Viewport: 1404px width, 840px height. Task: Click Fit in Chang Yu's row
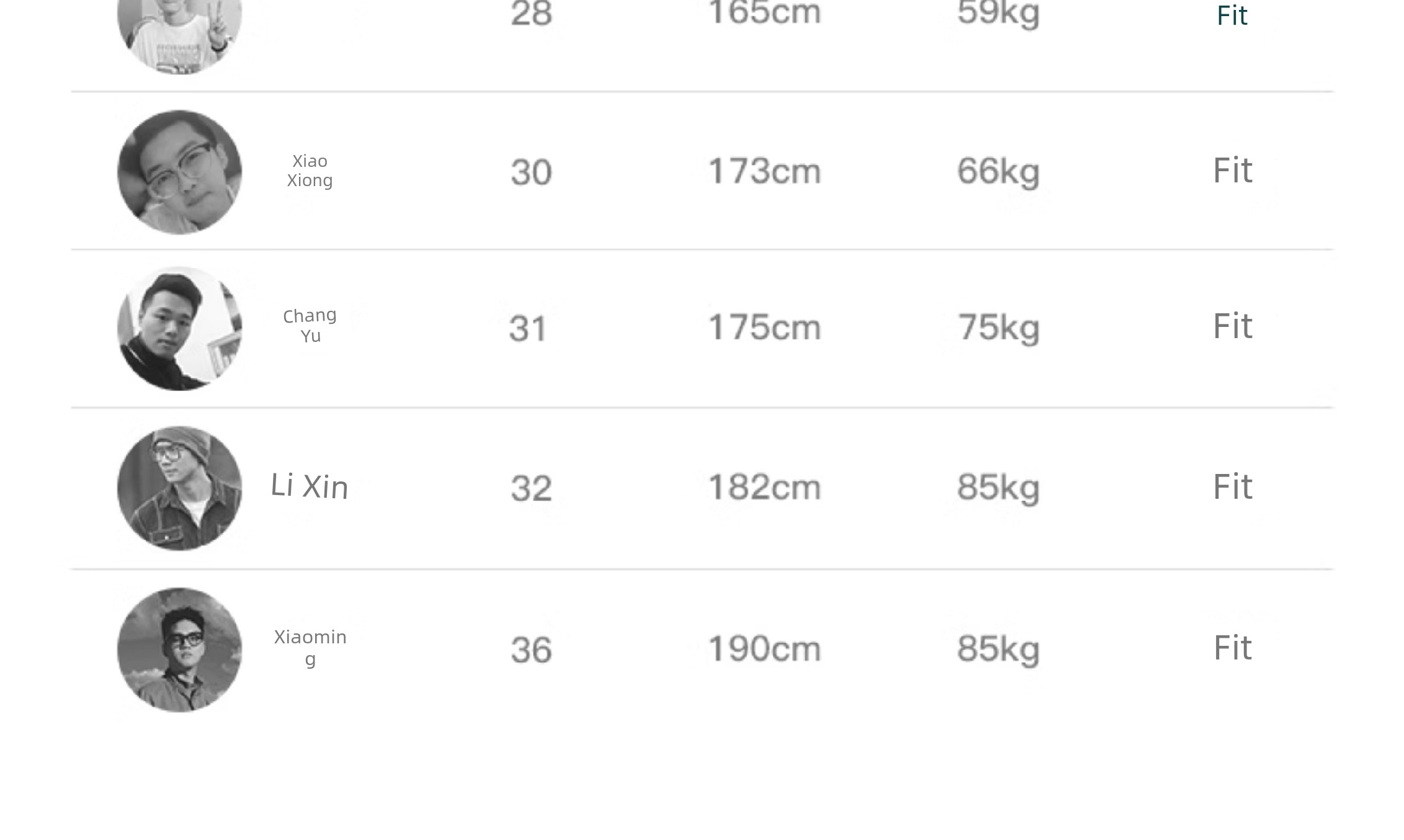(x=1233, y=326)
